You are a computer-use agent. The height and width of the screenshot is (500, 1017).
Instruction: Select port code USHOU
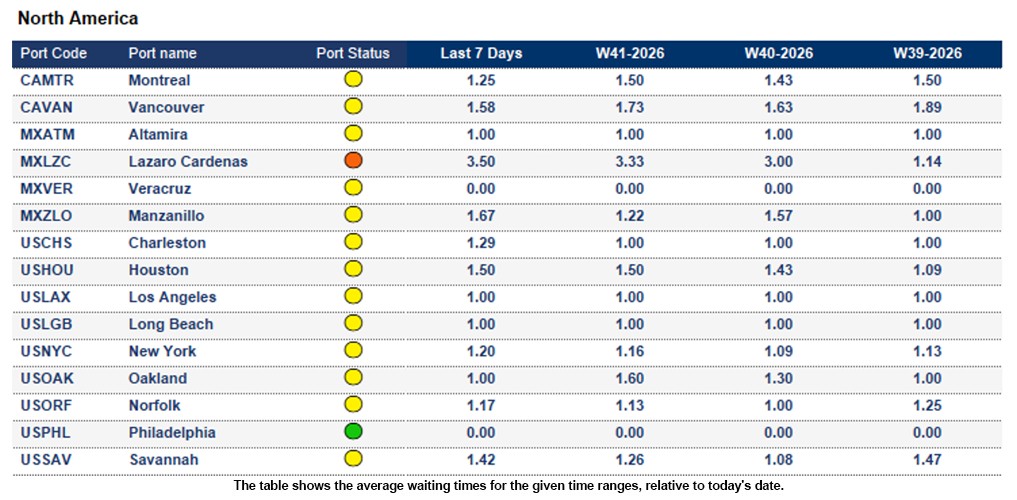click(x=47, y=270)
